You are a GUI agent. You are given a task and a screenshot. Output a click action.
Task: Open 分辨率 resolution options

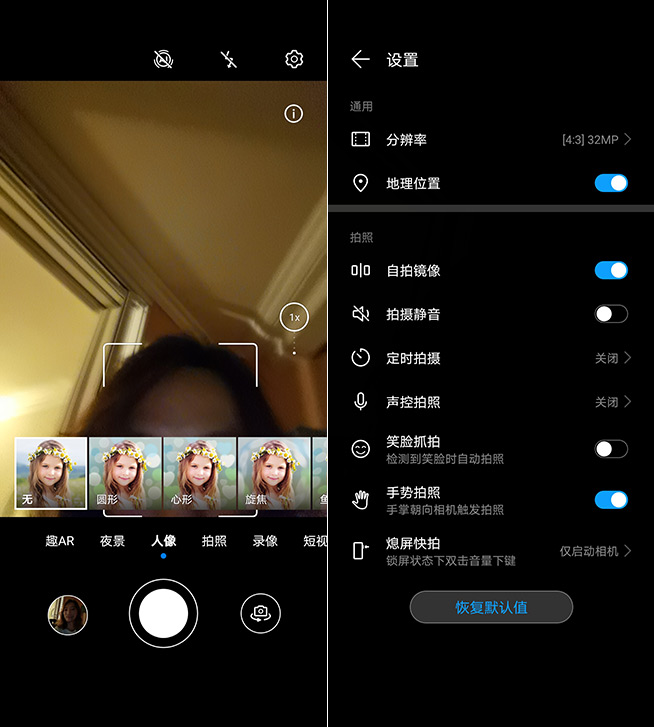tap(490, 140)
